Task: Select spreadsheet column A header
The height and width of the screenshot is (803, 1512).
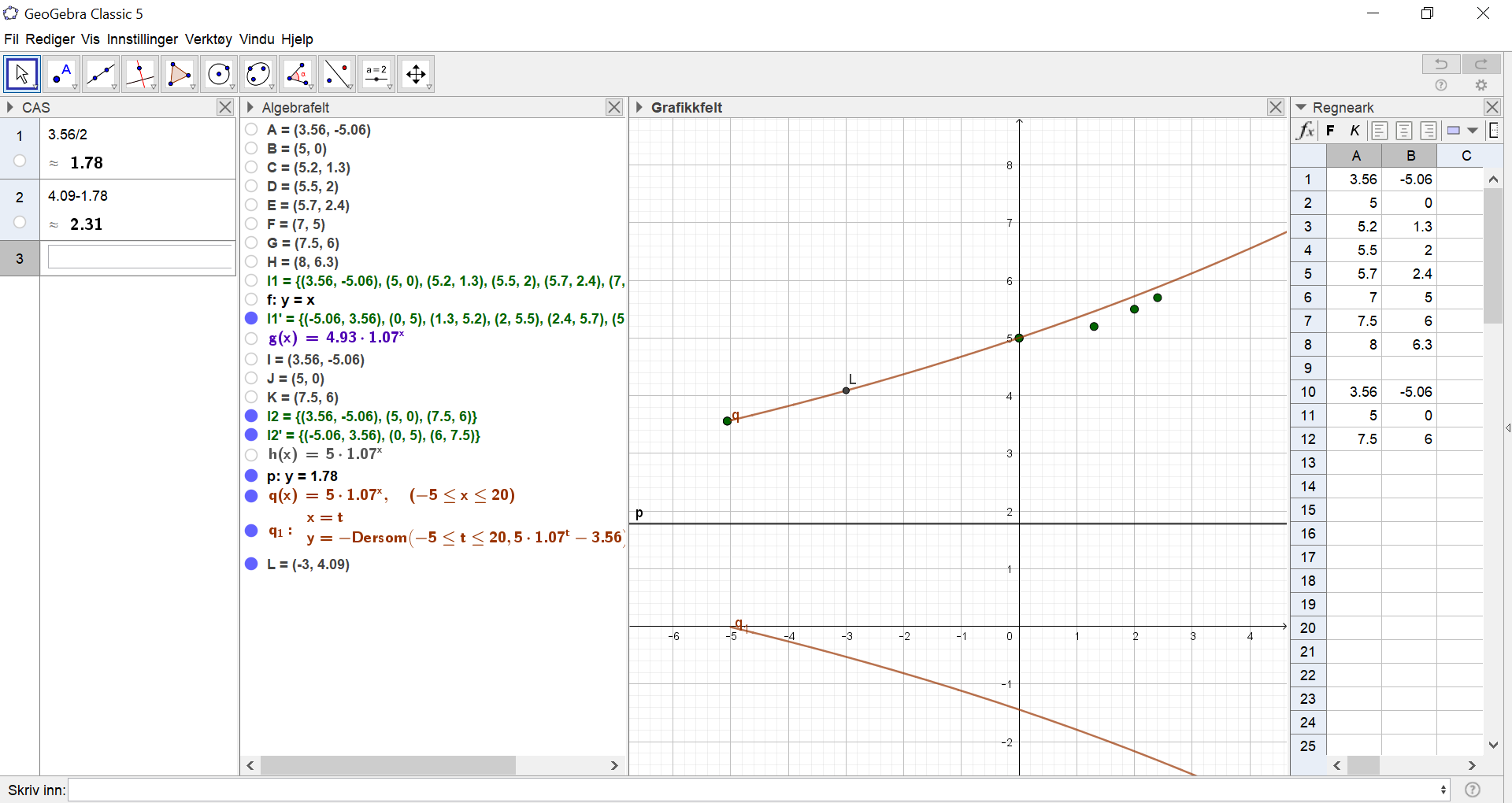Action: (1355, 156)
